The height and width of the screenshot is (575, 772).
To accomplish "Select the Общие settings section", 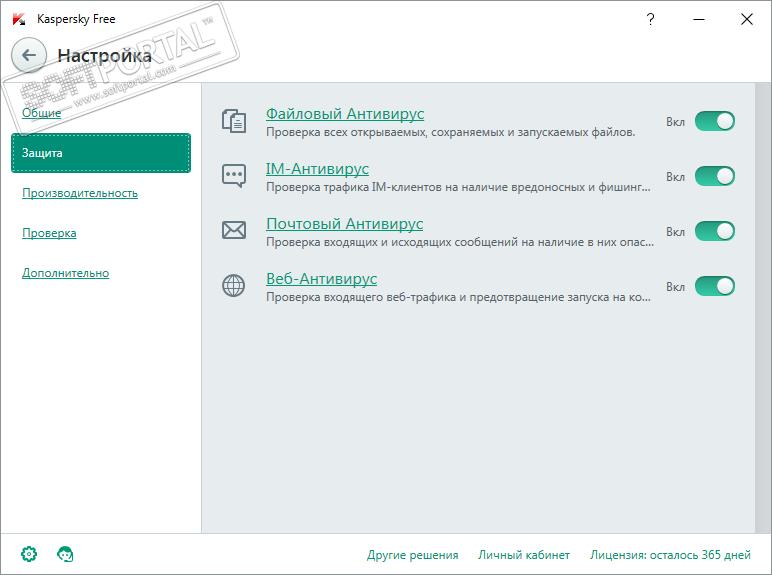I will 42,113.
